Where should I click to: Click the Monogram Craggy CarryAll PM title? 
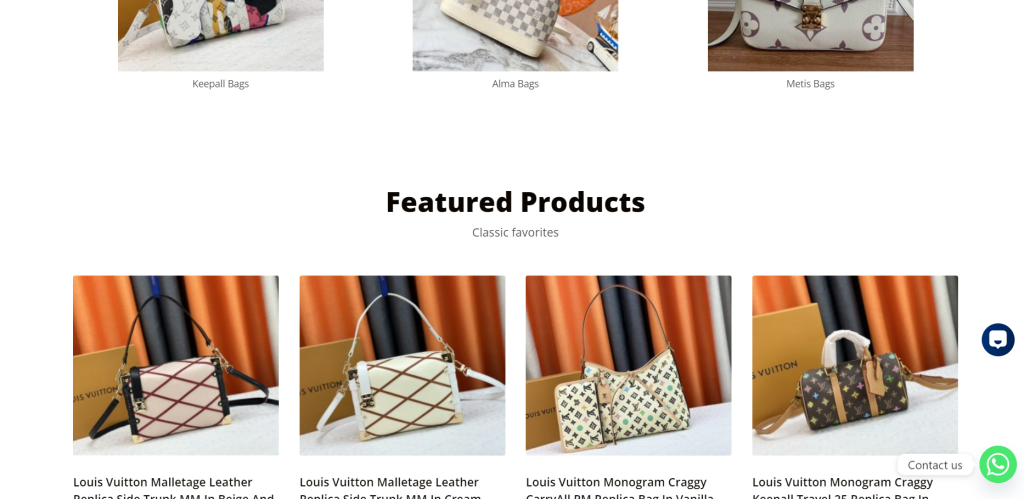(620, 489)
